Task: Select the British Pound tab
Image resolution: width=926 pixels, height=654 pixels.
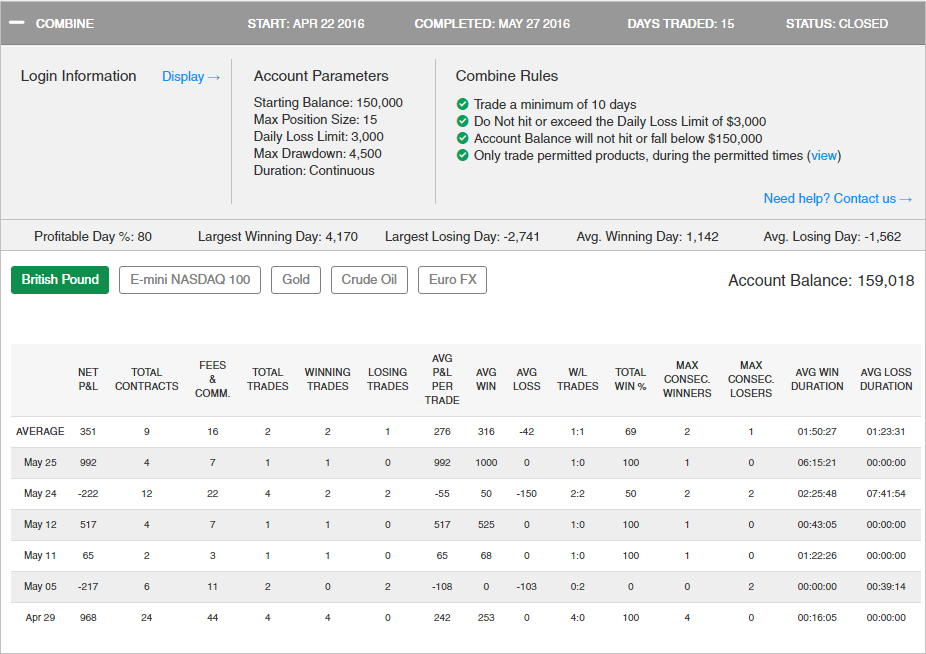Action: tap(60, 279)
